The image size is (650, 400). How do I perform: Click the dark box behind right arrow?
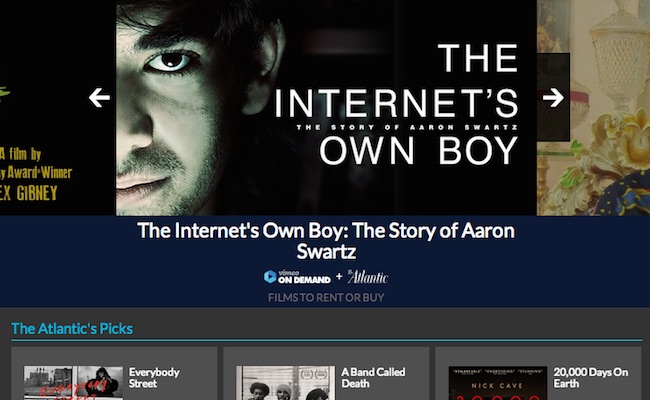pyautogui.click(x=553, y=97)
